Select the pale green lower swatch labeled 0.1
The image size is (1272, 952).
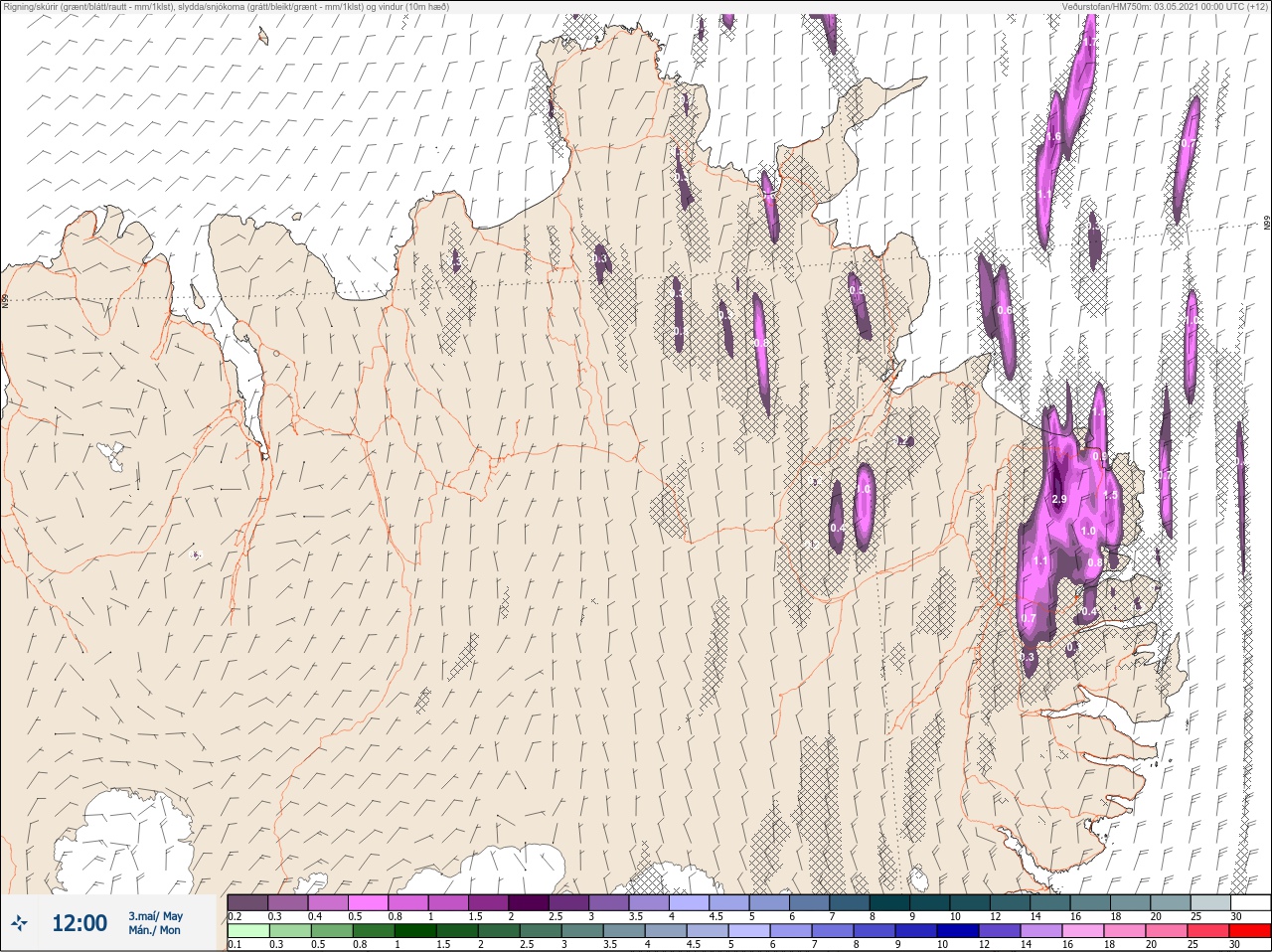tap(247, 931)
